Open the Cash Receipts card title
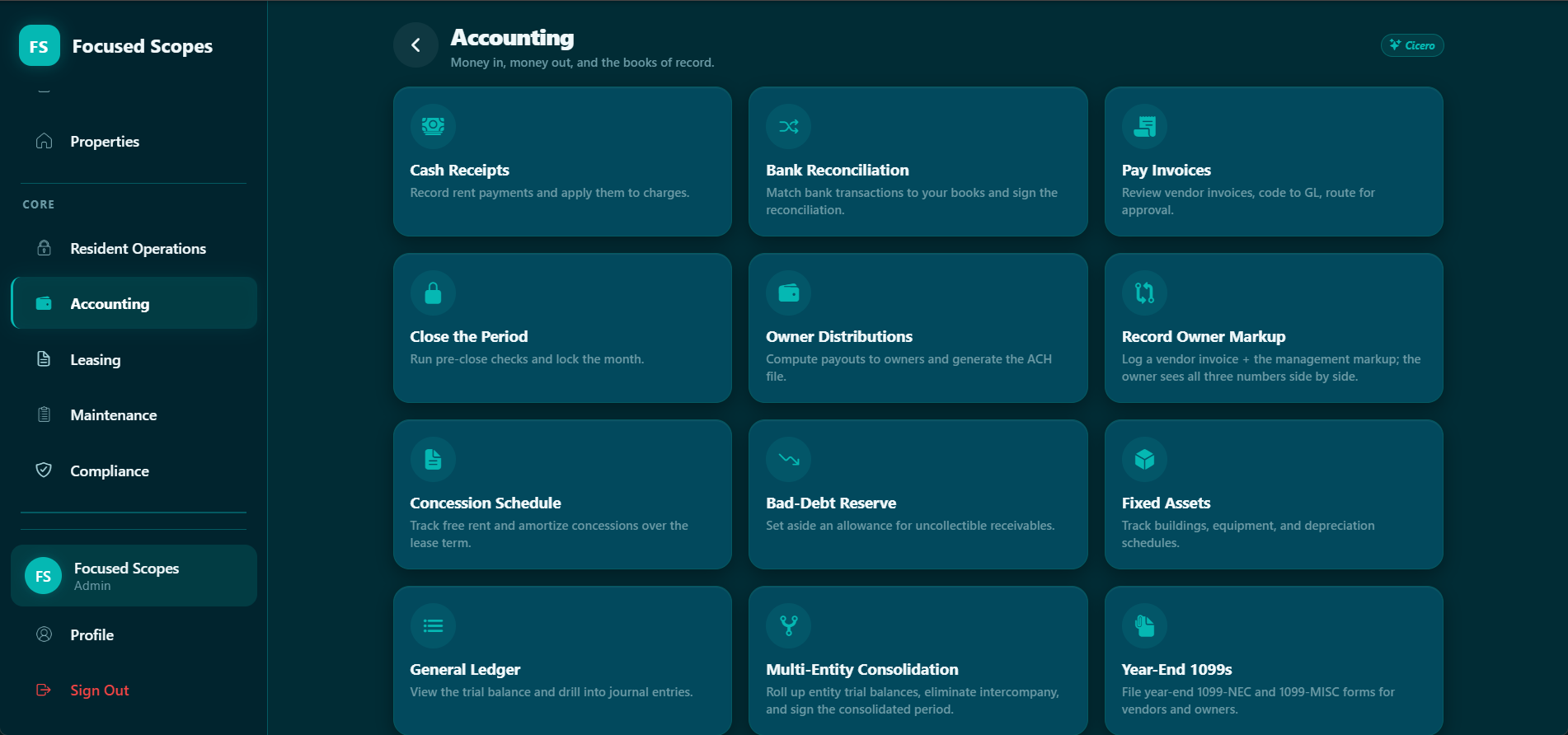The image size is (1568, 735). point(459,170)
